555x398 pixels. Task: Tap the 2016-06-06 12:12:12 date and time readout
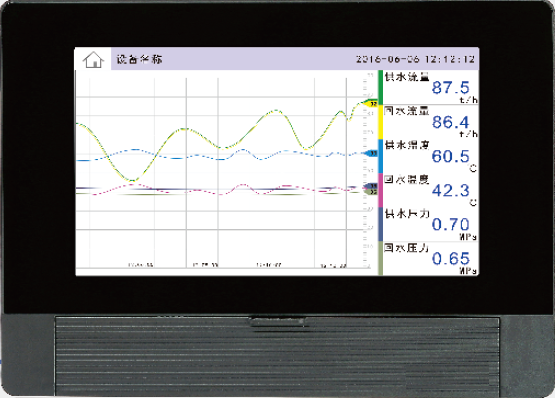click(415, 59)
